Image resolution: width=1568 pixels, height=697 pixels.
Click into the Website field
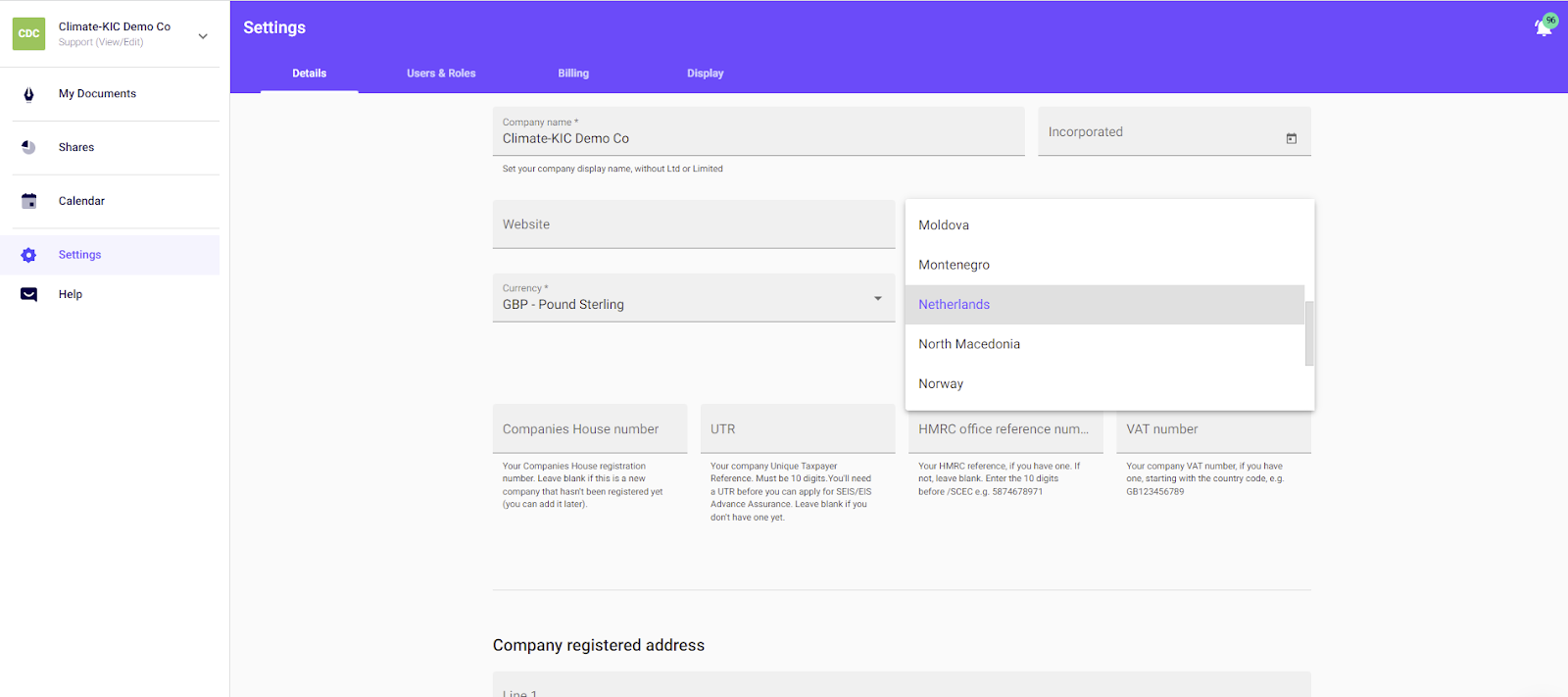693,224
